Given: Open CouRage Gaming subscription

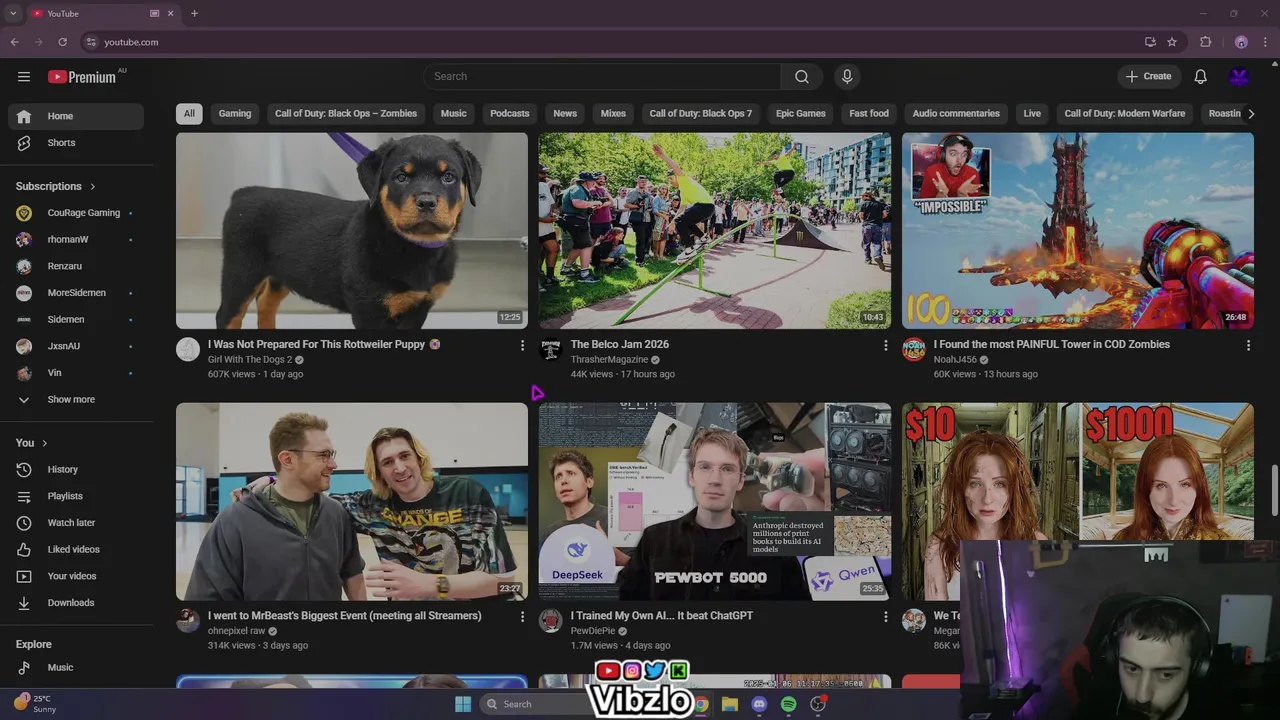Looking at the screenshot, I should (76, 213).
